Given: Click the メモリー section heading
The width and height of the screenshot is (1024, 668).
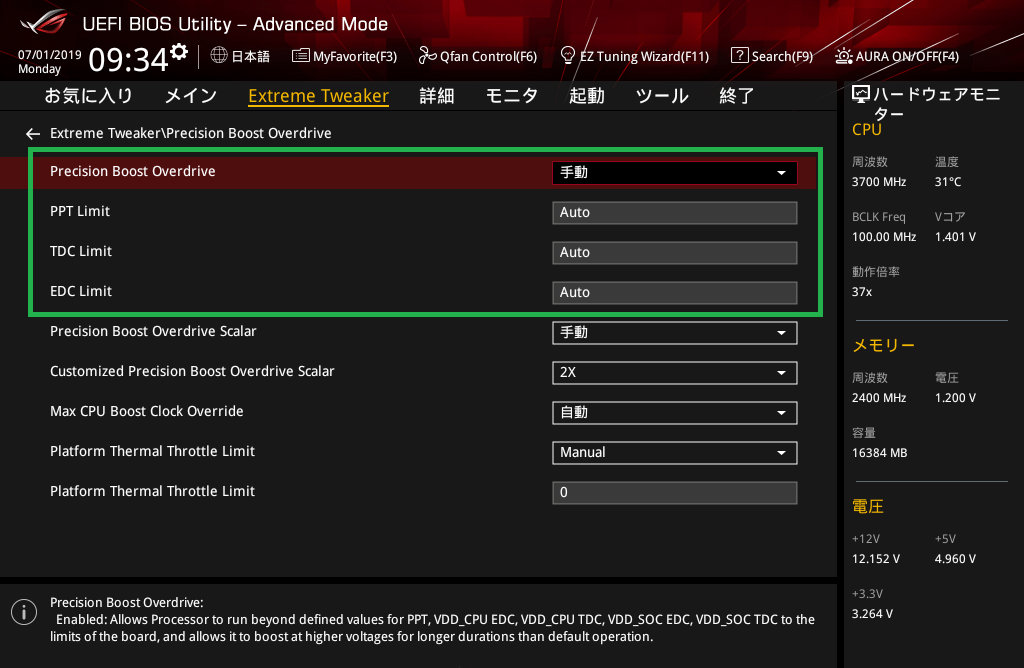Looking at the screenshot, I should tap(884, 345).
